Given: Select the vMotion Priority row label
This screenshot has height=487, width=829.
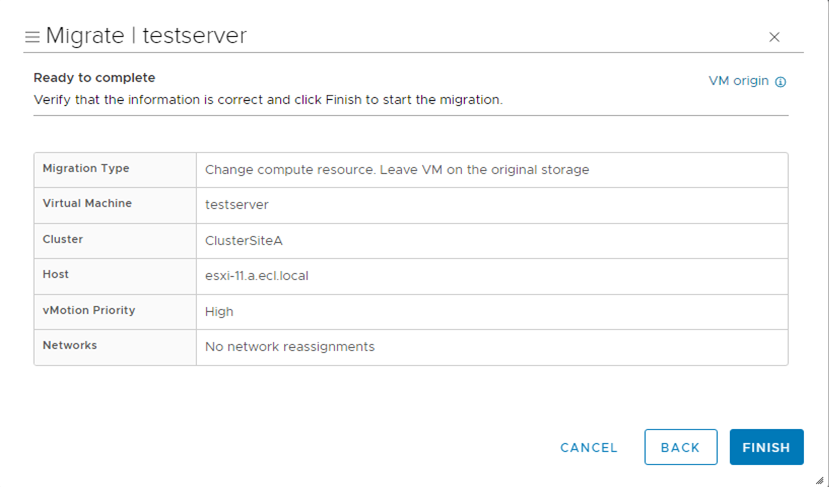Looking at the screenshot, I should click(89, 310).
